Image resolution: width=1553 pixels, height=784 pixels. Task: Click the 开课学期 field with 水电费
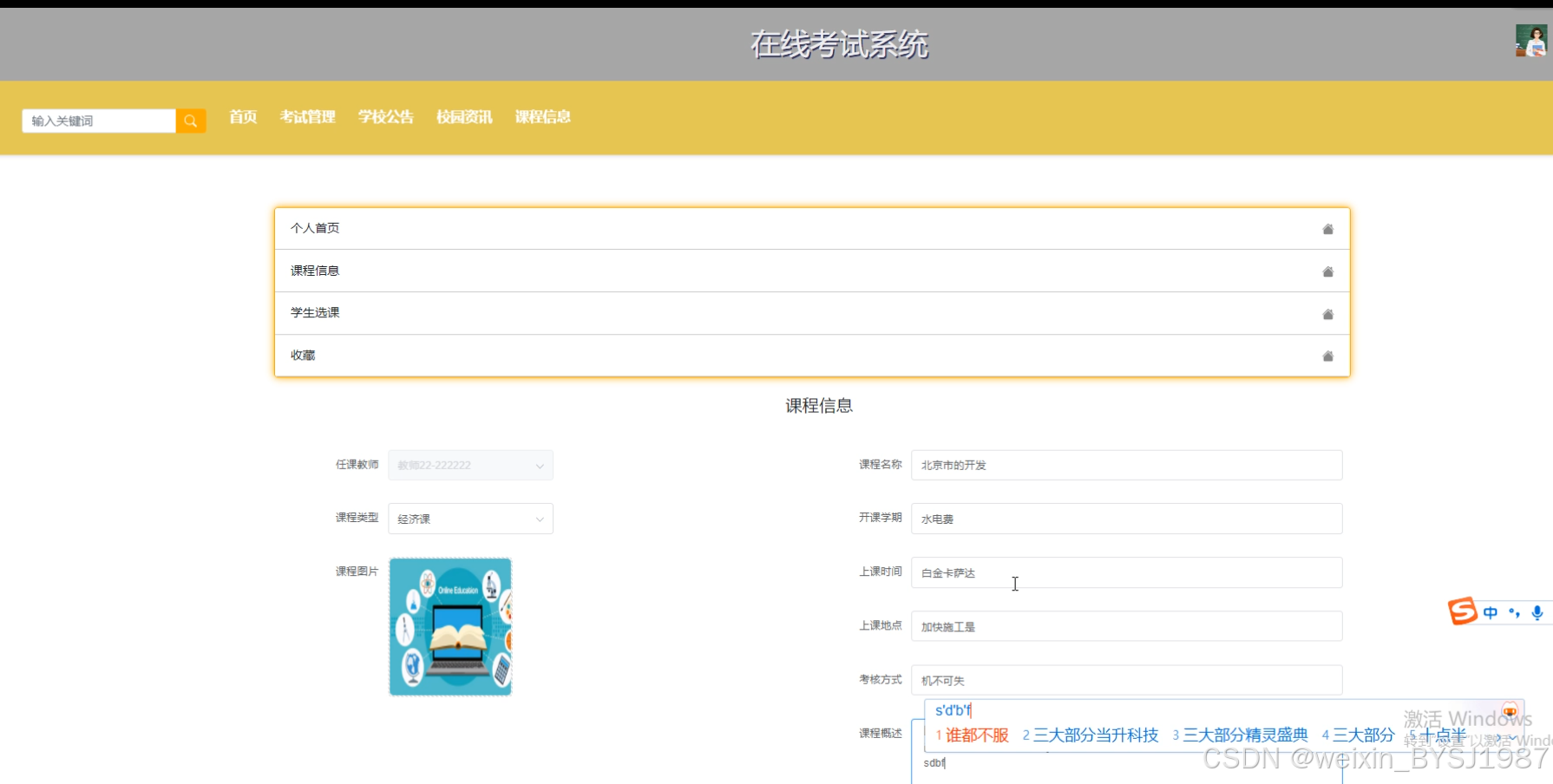pyautogui.click(x=1126, y=519)
